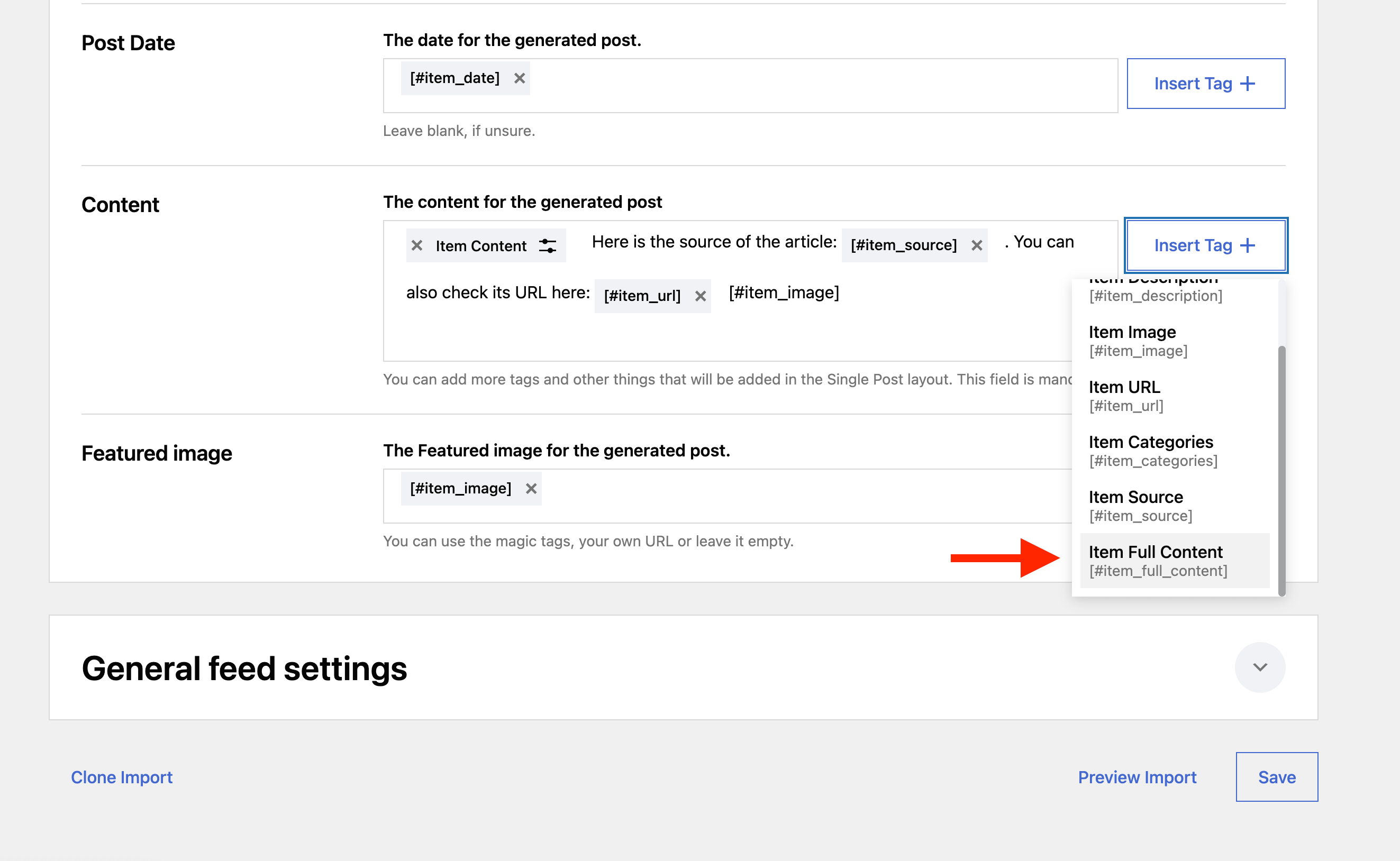Click plus icon on Content Insert Tag
The image size is (1400, 861).
[x=1248, y=245]
